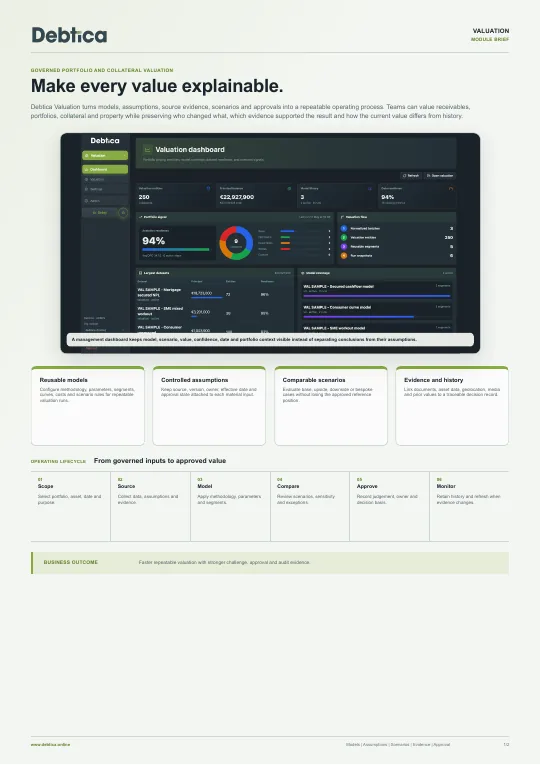
Task: Click orange circle 4 beside Run snapshots
Action: click(344, 256)
